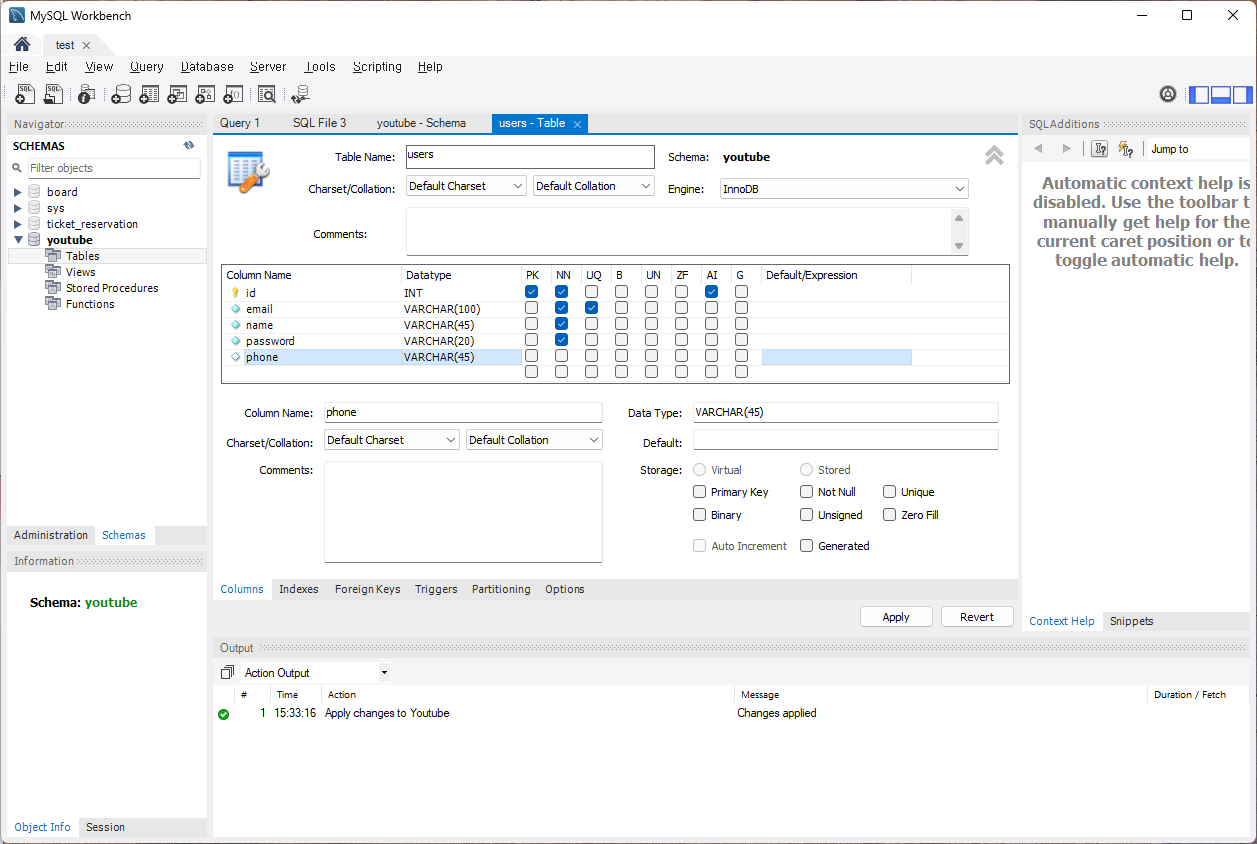
Task: Toggle UQ checkbox for email column
Action: tap(591, 308)
